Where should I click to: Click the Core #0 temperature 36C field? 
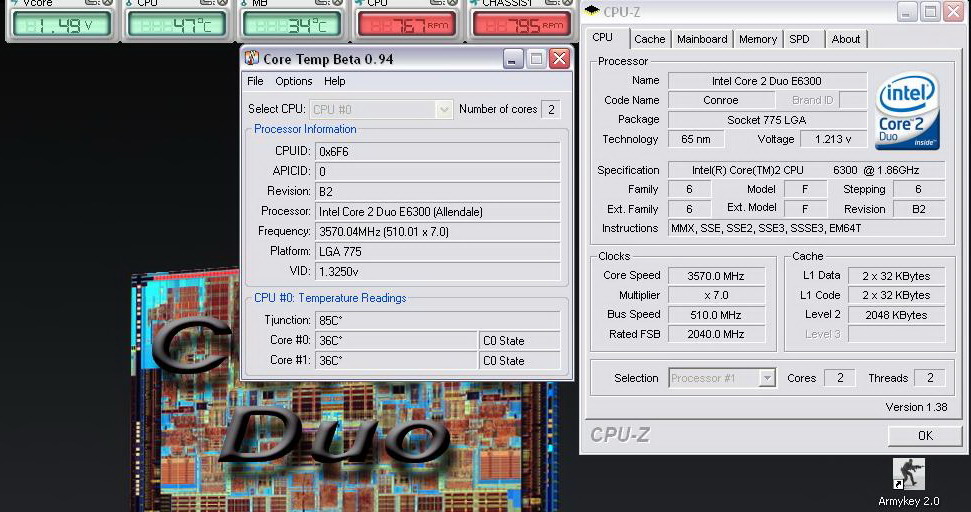(x=396, y=341)
